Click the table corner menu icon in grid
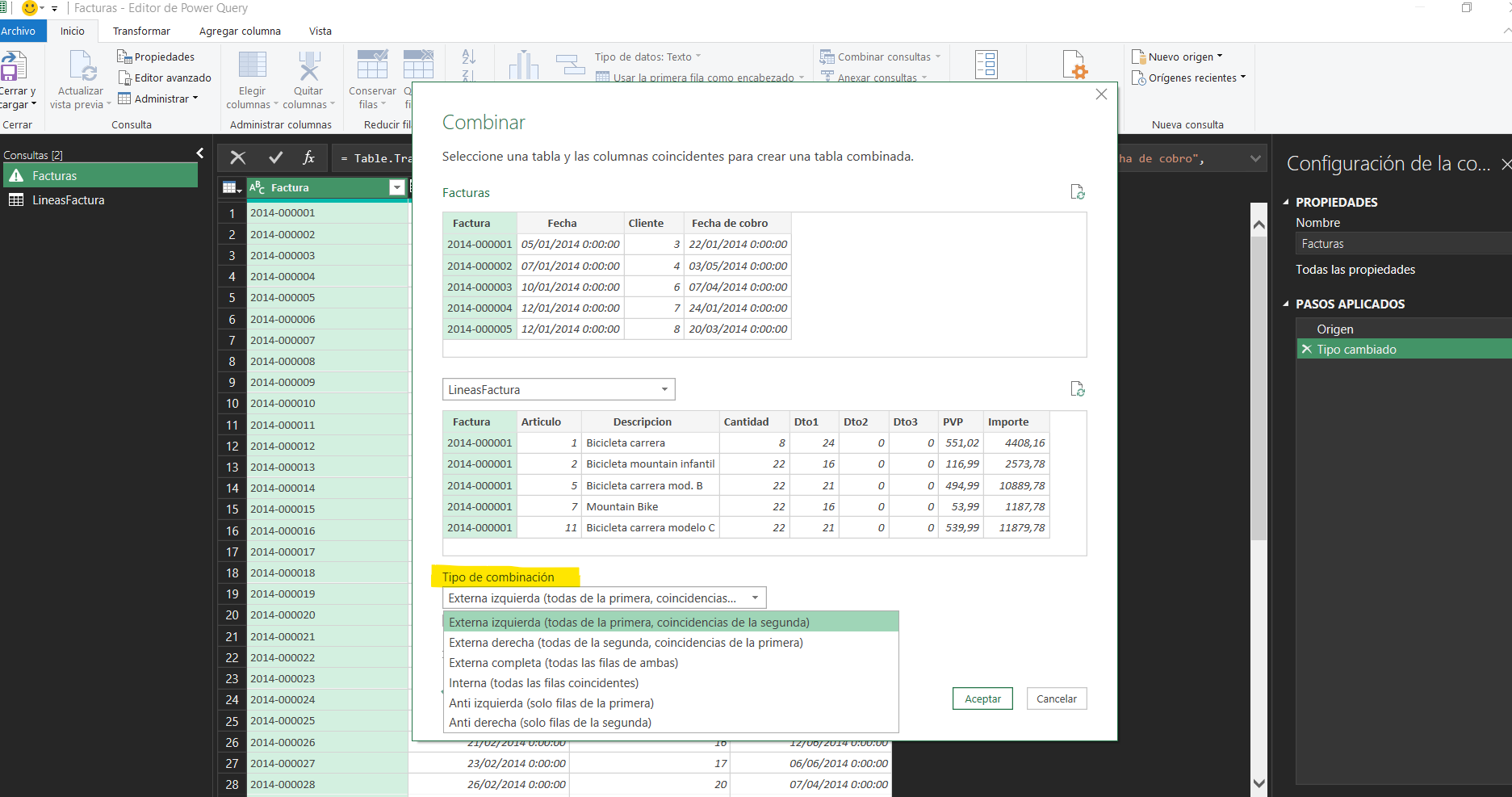 coord(232,187)
